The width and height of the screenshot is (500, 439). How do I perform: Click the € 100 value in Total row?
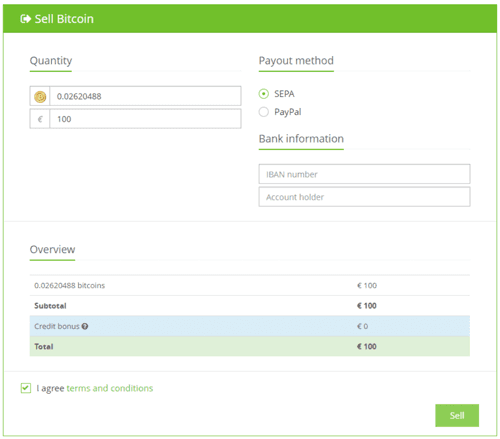click(367, 346)
